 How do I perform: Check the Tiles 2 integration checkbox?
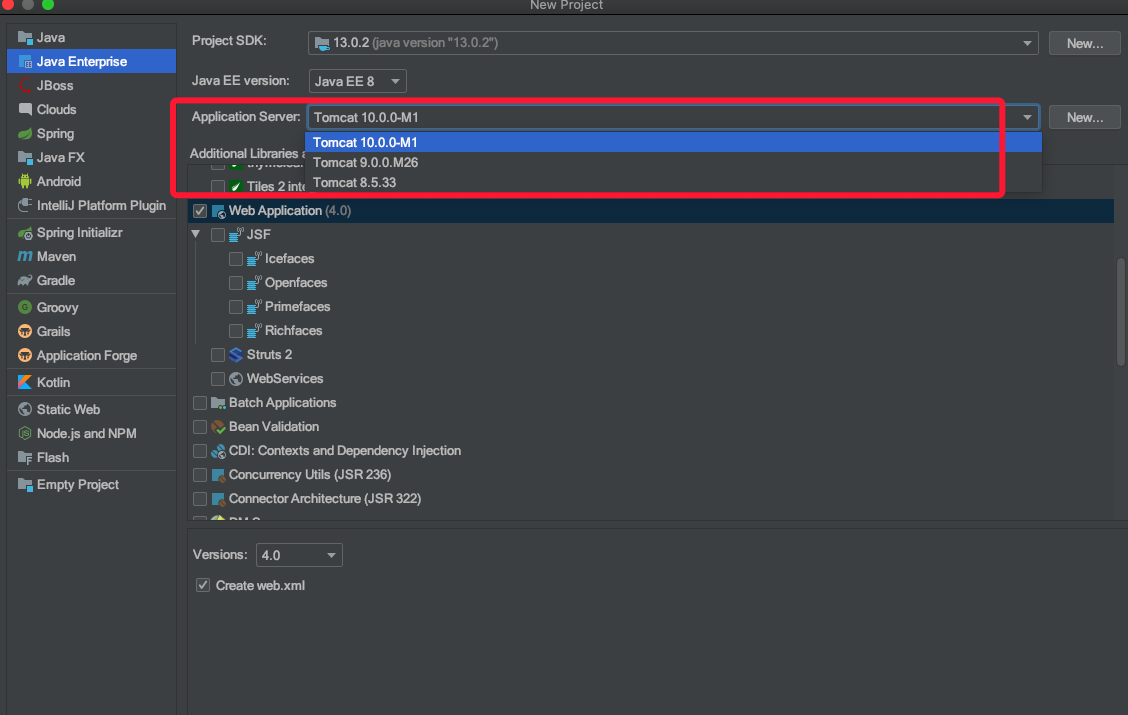point(218,187)
